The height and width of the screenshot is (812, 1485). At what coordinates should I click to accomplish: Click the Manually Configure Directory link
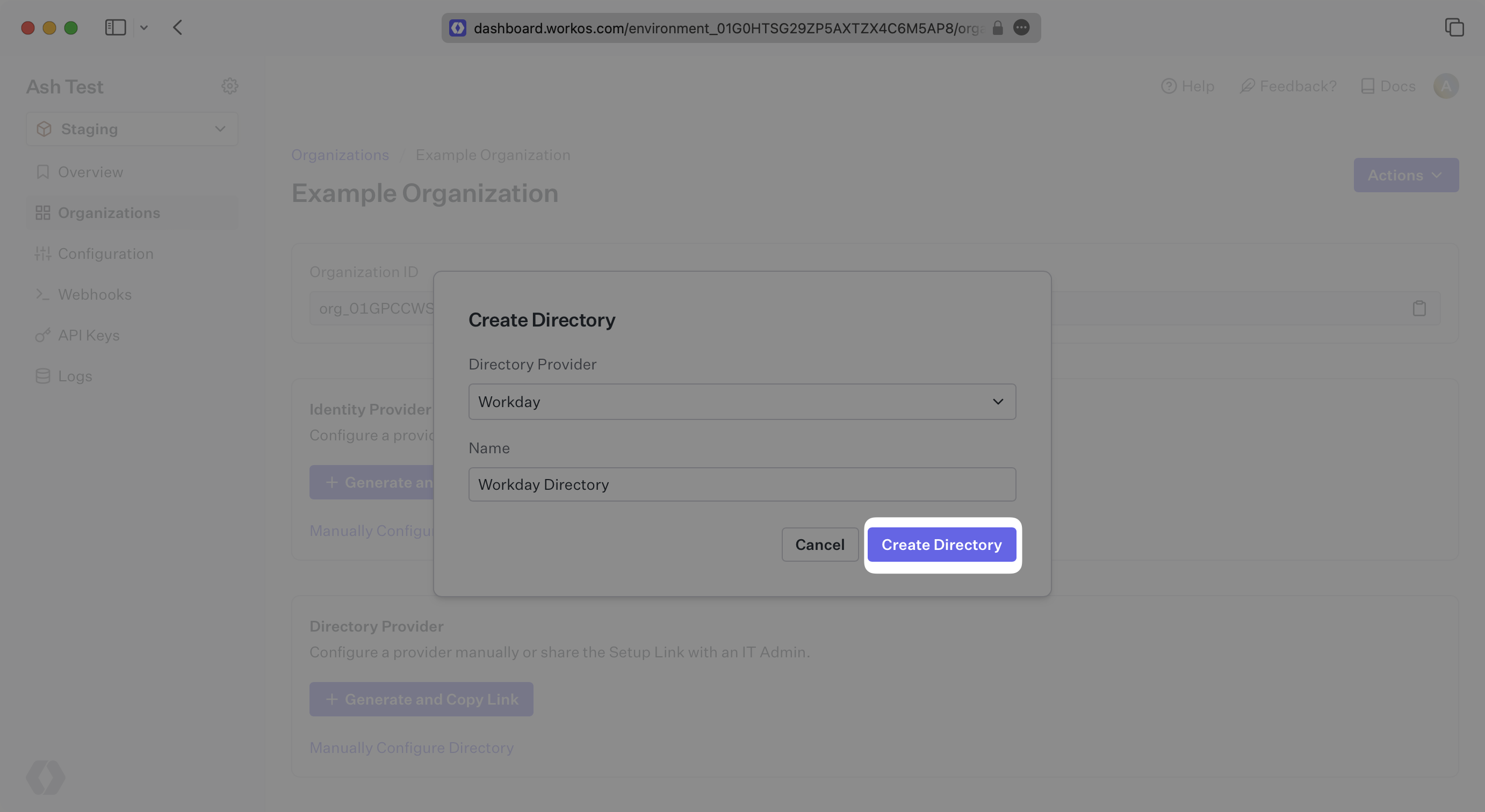coord(411,748)
